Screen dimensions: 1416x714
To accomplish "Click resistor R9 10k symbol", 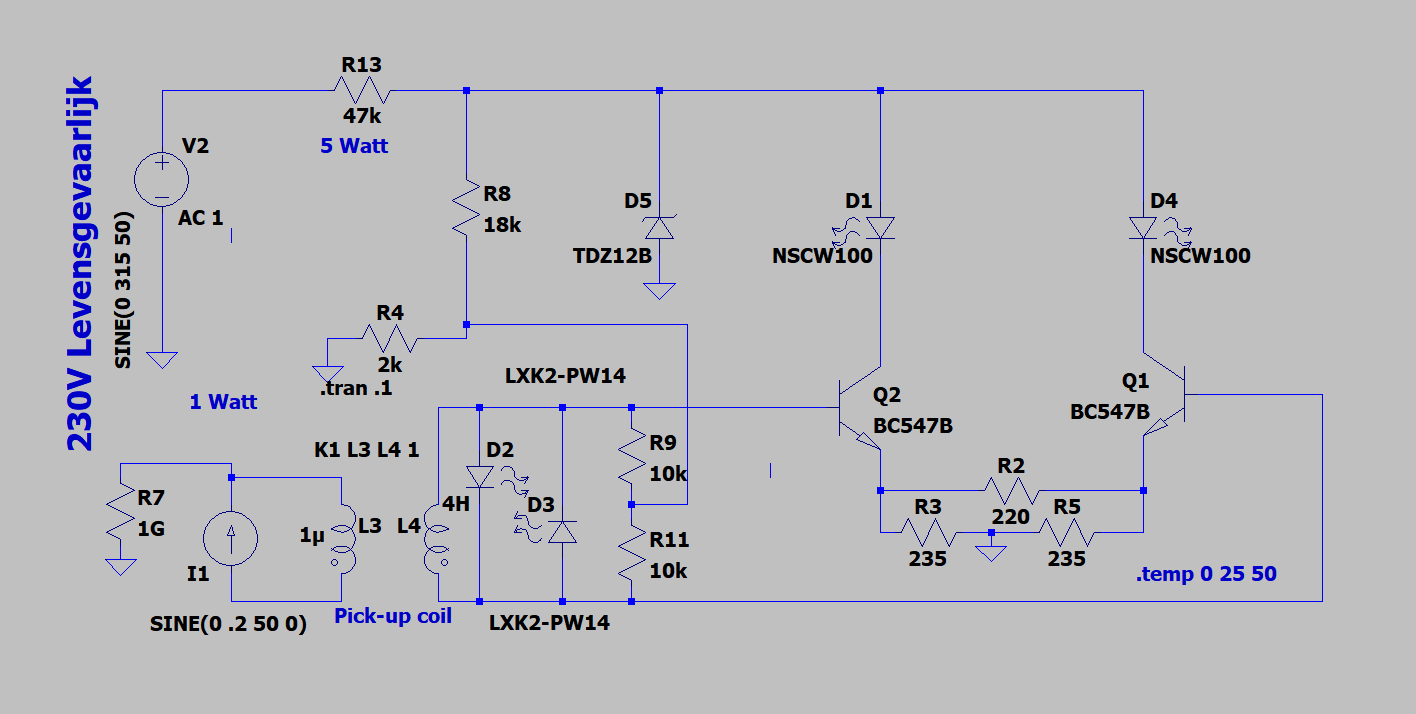I will point(632,456).
